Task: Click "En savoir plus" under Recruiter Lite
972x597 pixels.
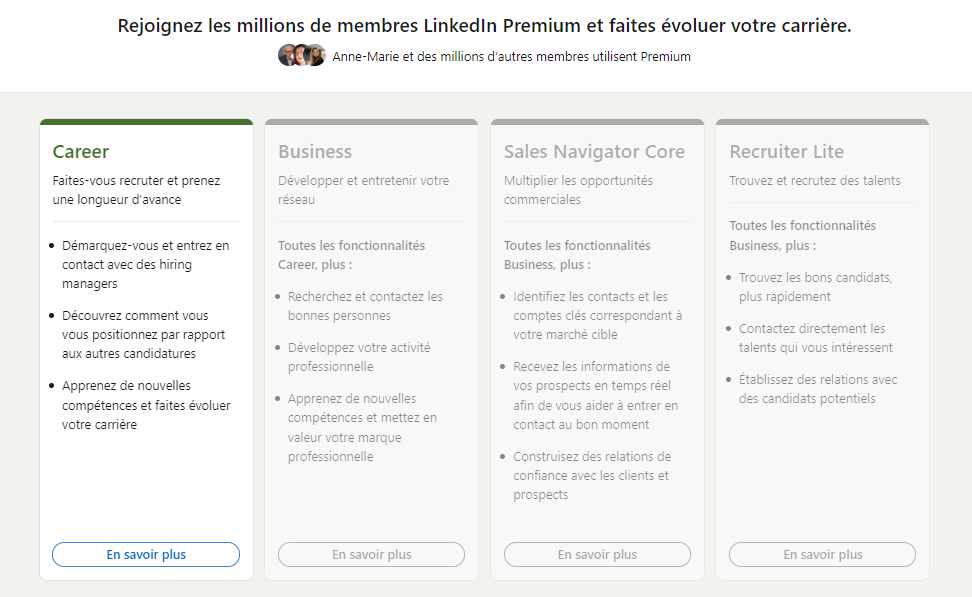Action: coord(822,554)
